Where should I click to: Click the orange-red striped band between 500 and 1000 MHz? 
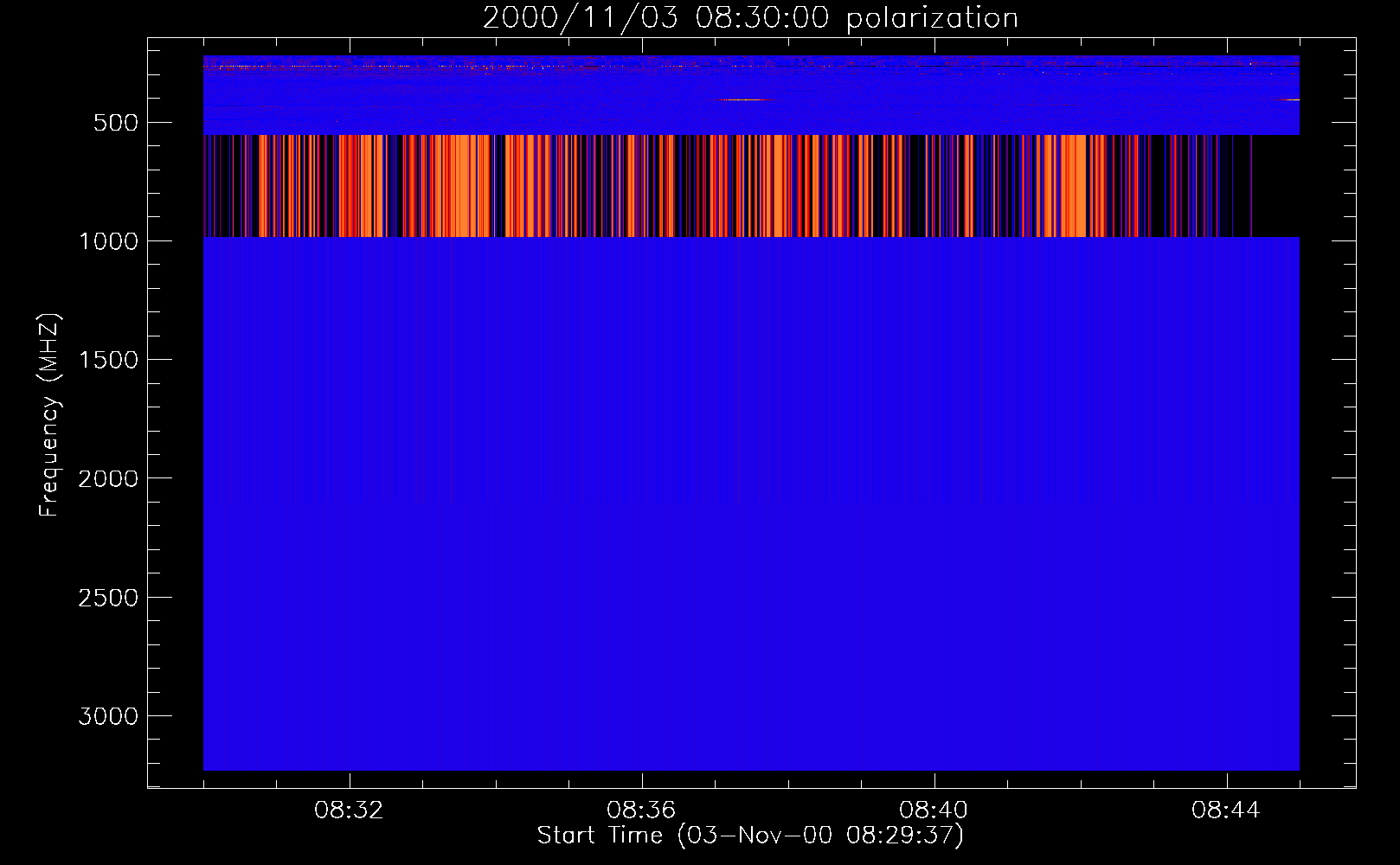pyautogui.click(x=751, y=186)
